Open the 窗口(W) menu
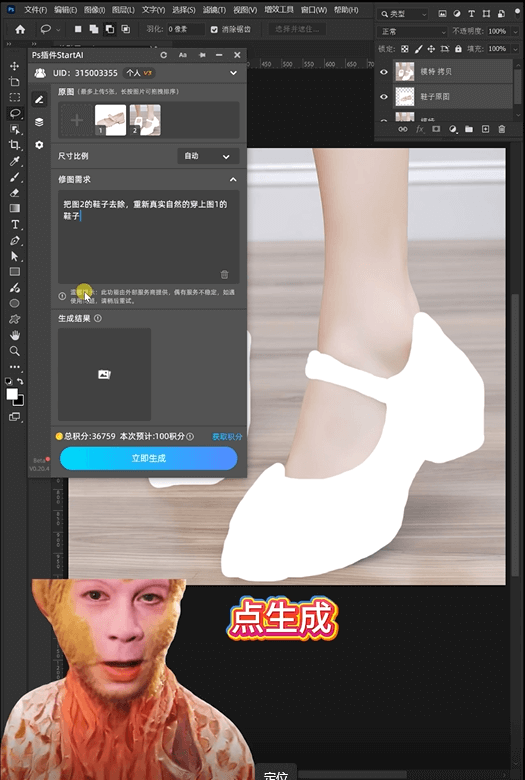525x780 pixels. [314, 10]
